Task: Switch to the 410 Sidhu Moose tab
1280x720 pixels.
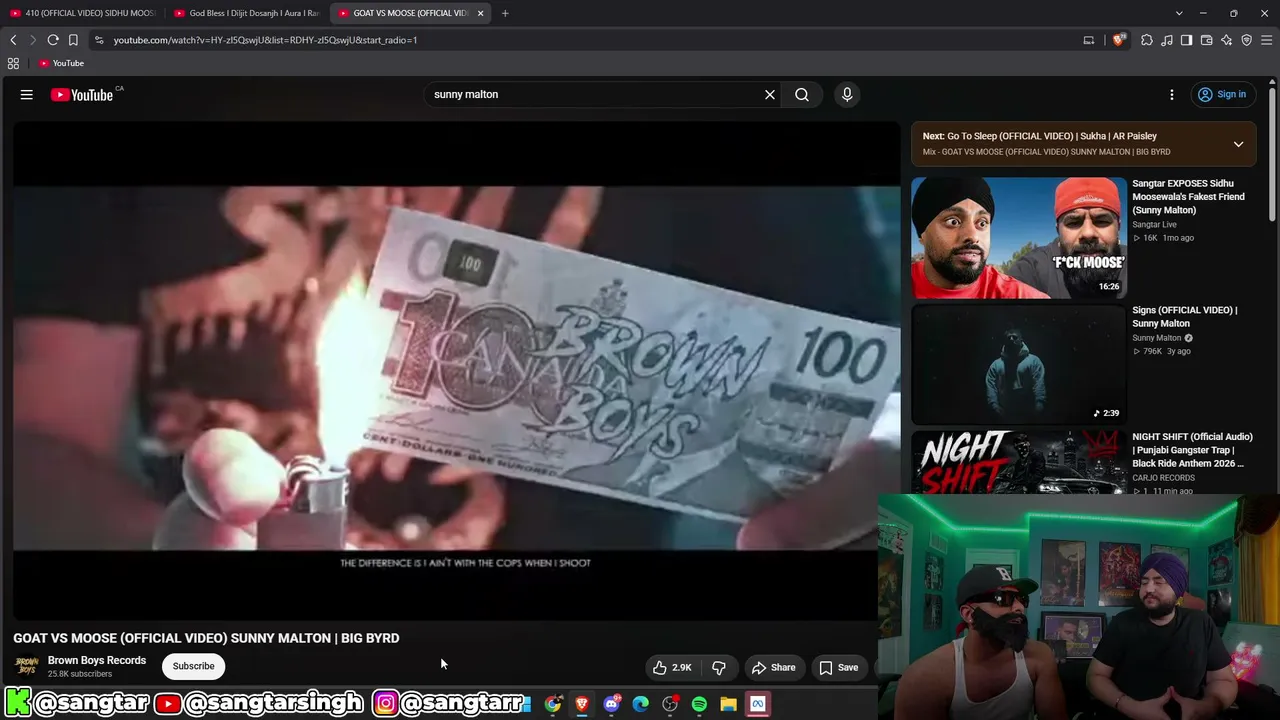Action: (83, 13)
